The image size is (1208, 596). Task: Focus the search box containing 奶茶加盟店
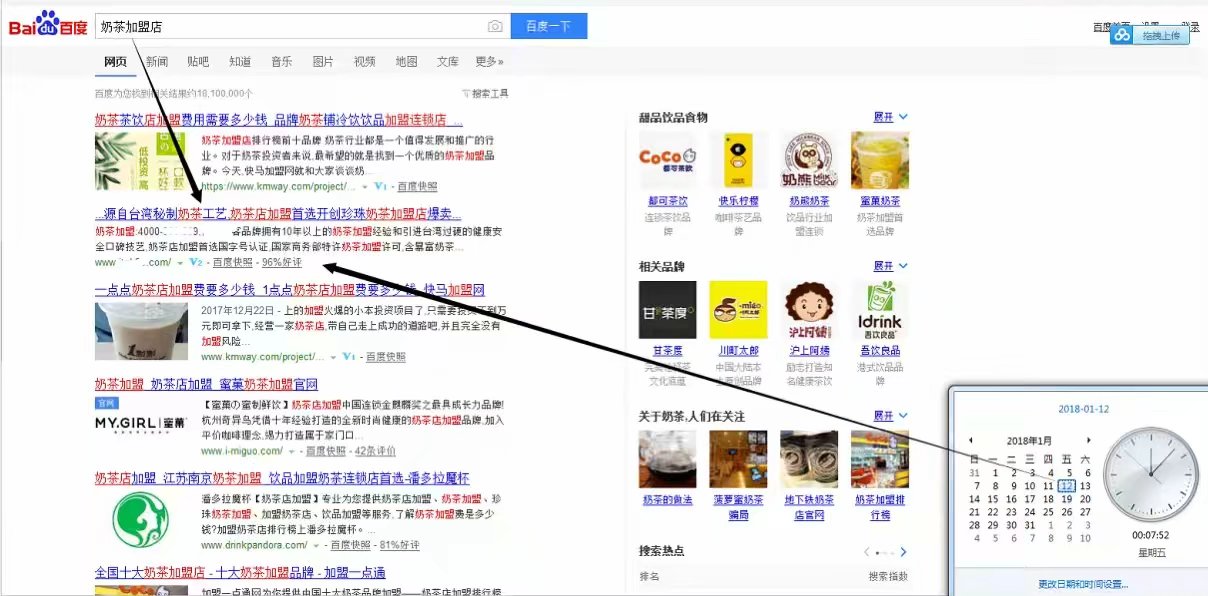[x=290, y=26]
